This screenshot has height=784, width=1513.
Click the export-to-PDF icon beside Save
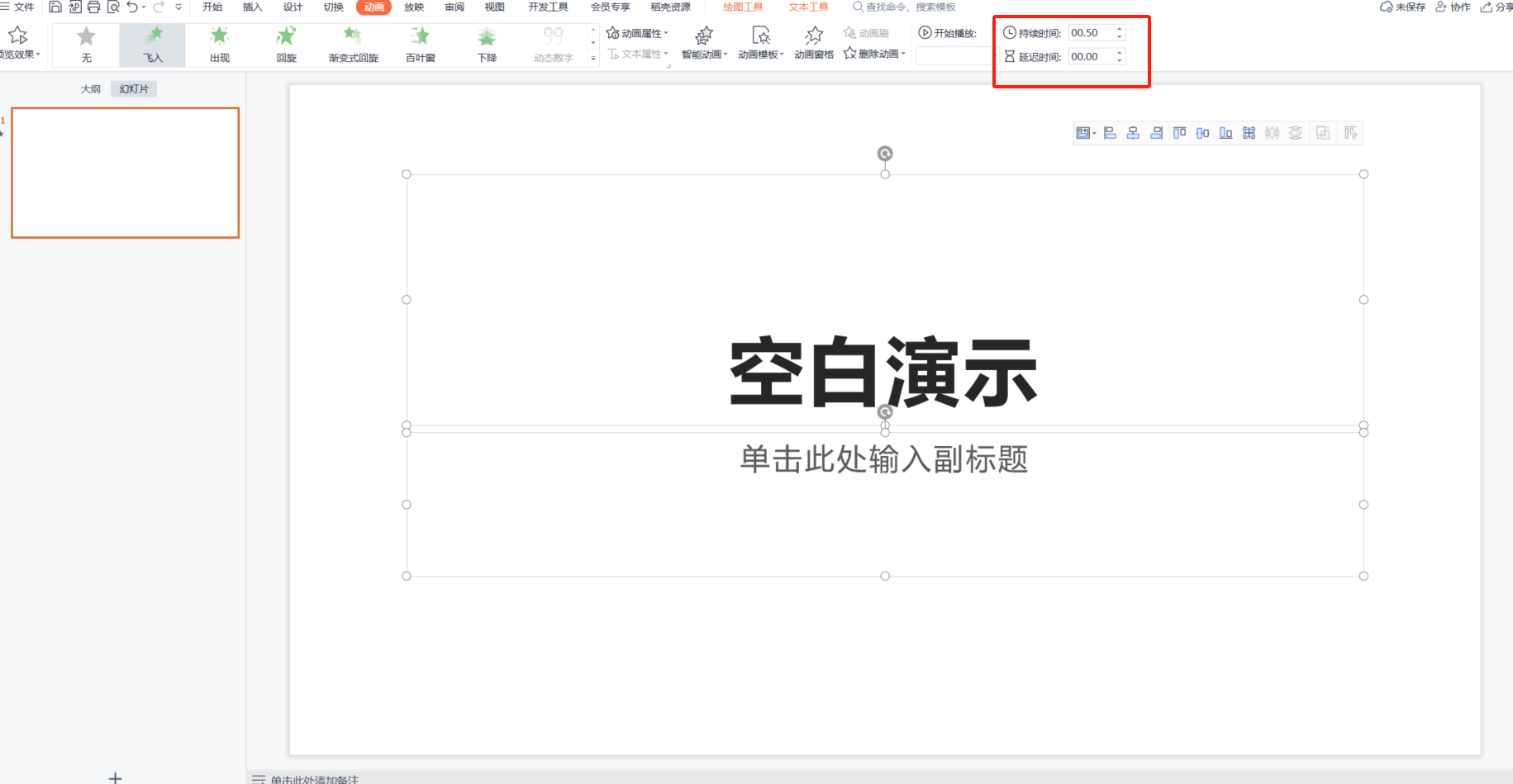pyautogui.click(x=74, y=7)
